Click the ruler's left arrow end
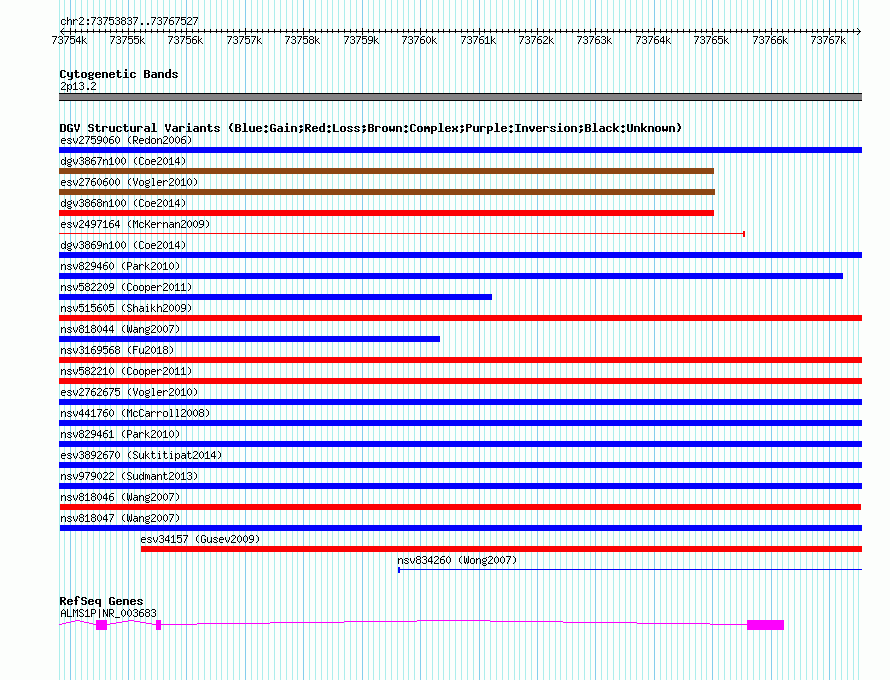The height and width of the screenshot is (680, 890). tap(62, 31)
